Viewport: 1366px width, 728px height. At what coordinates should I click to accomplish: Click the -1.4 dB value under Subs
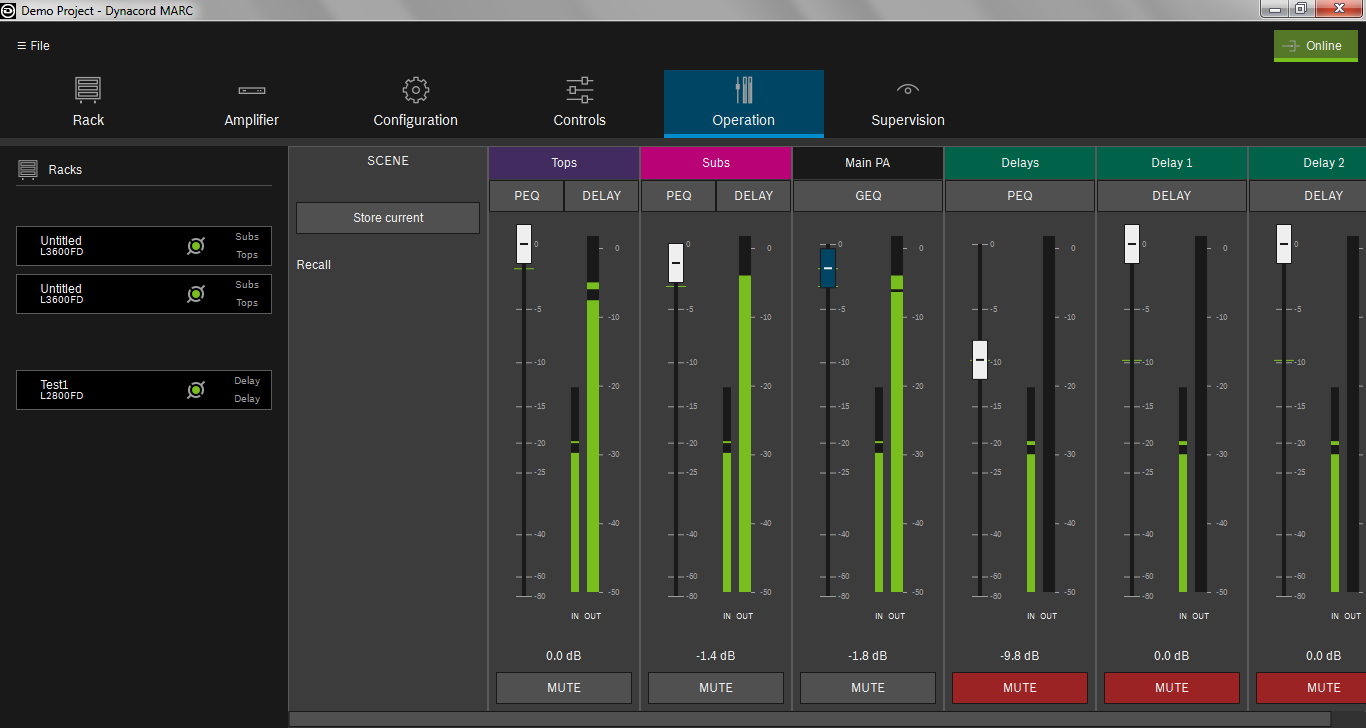pyautogui.click(x=716, y=656)
